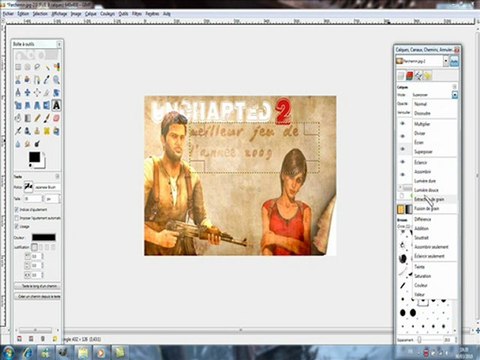Image resolution: width=480 pixels, height=360 pixels.
Task: Toggle visibility eye of the topmost layer
Action: 402,123
